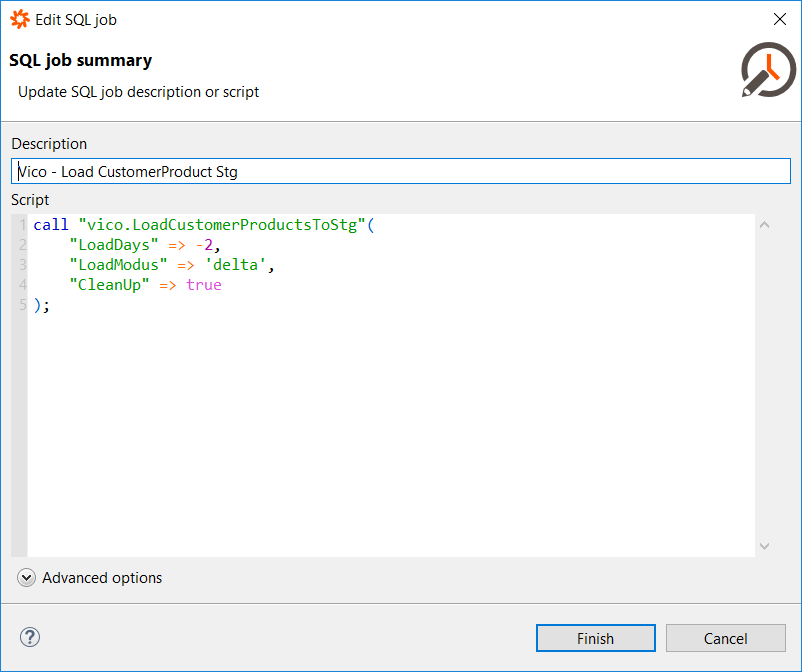Expand Advanced options section
The width and height of the screenshot is (802, 672).
point(26,578)
